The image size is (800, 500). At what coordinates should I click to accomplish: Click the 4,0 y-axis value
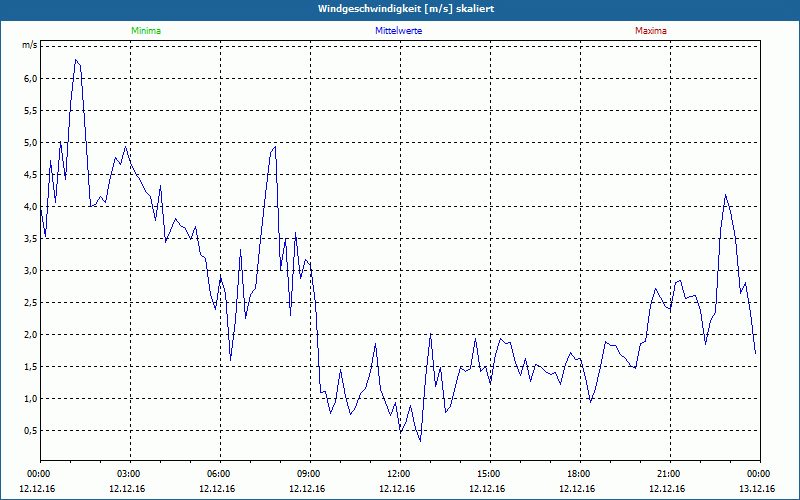[x=31, y=207]
